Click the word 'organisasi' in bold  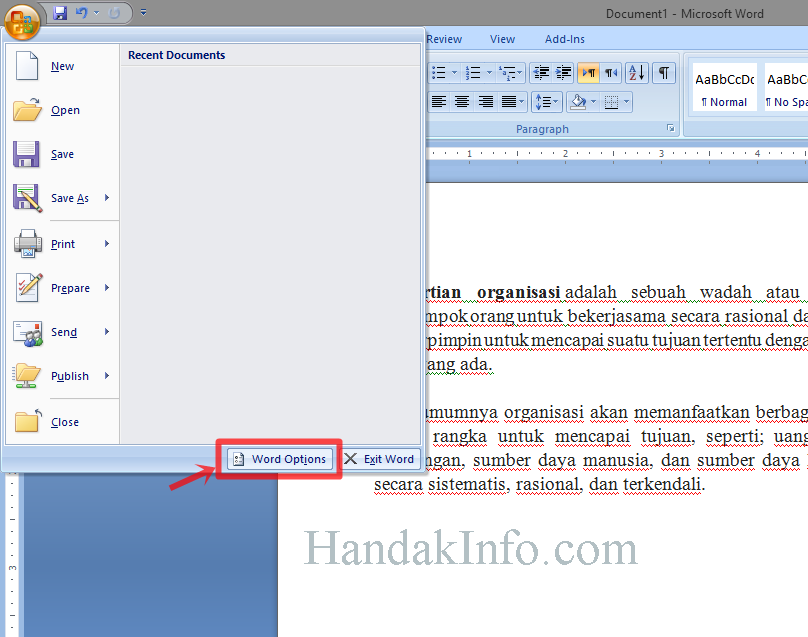(x=518, y=292)
